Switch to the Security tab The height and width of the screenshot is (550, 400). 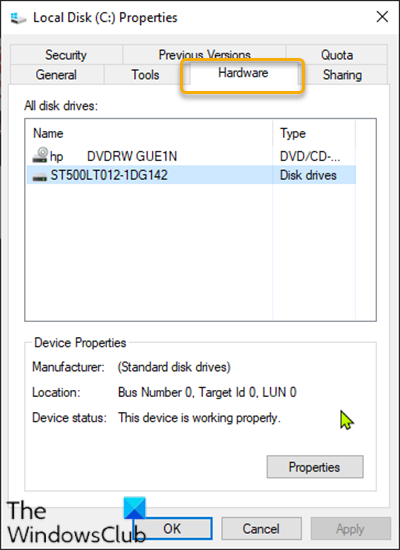[x=66, y=55]
